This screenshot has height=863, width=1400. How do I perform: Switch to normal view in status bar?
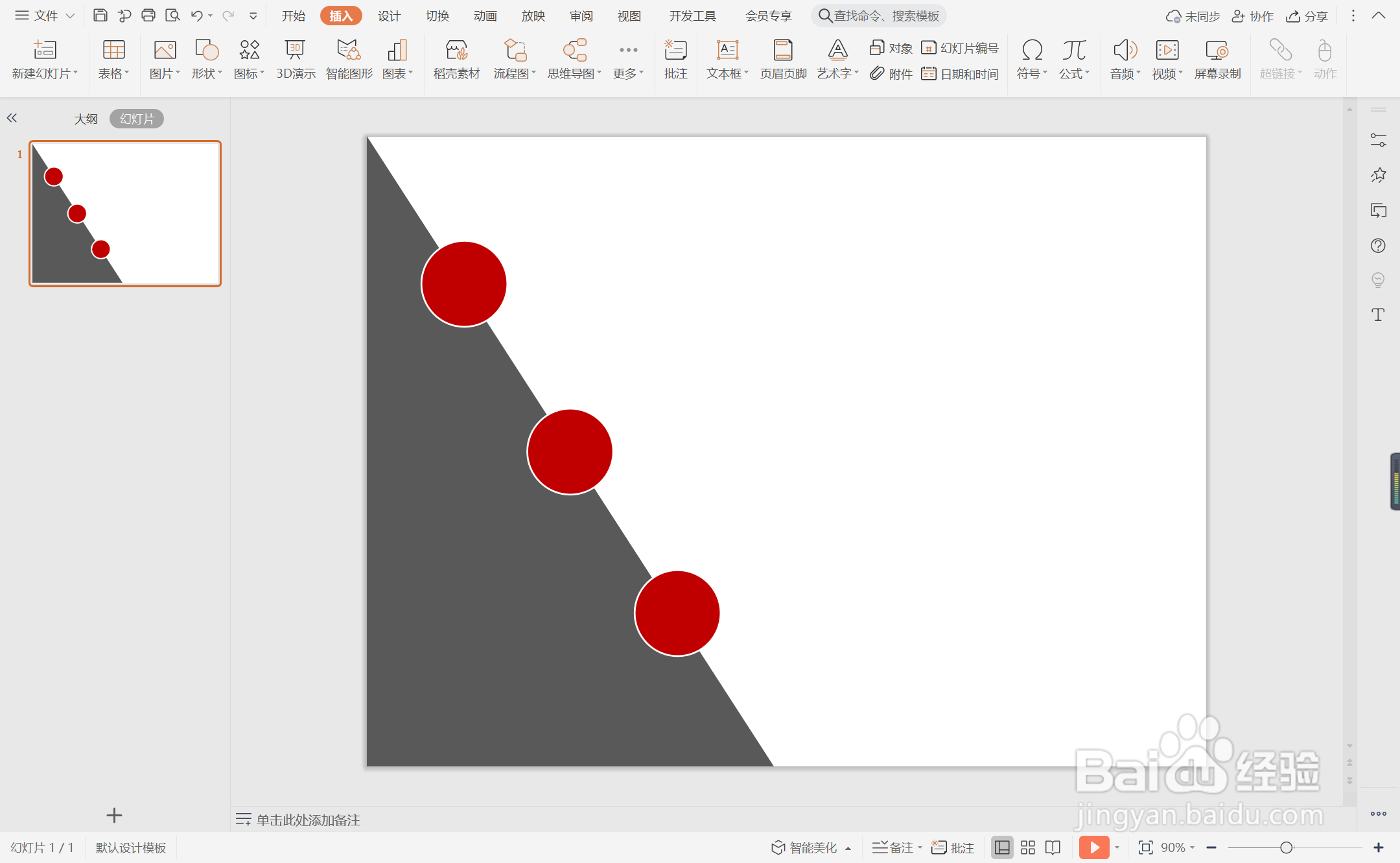point(1002,847)
